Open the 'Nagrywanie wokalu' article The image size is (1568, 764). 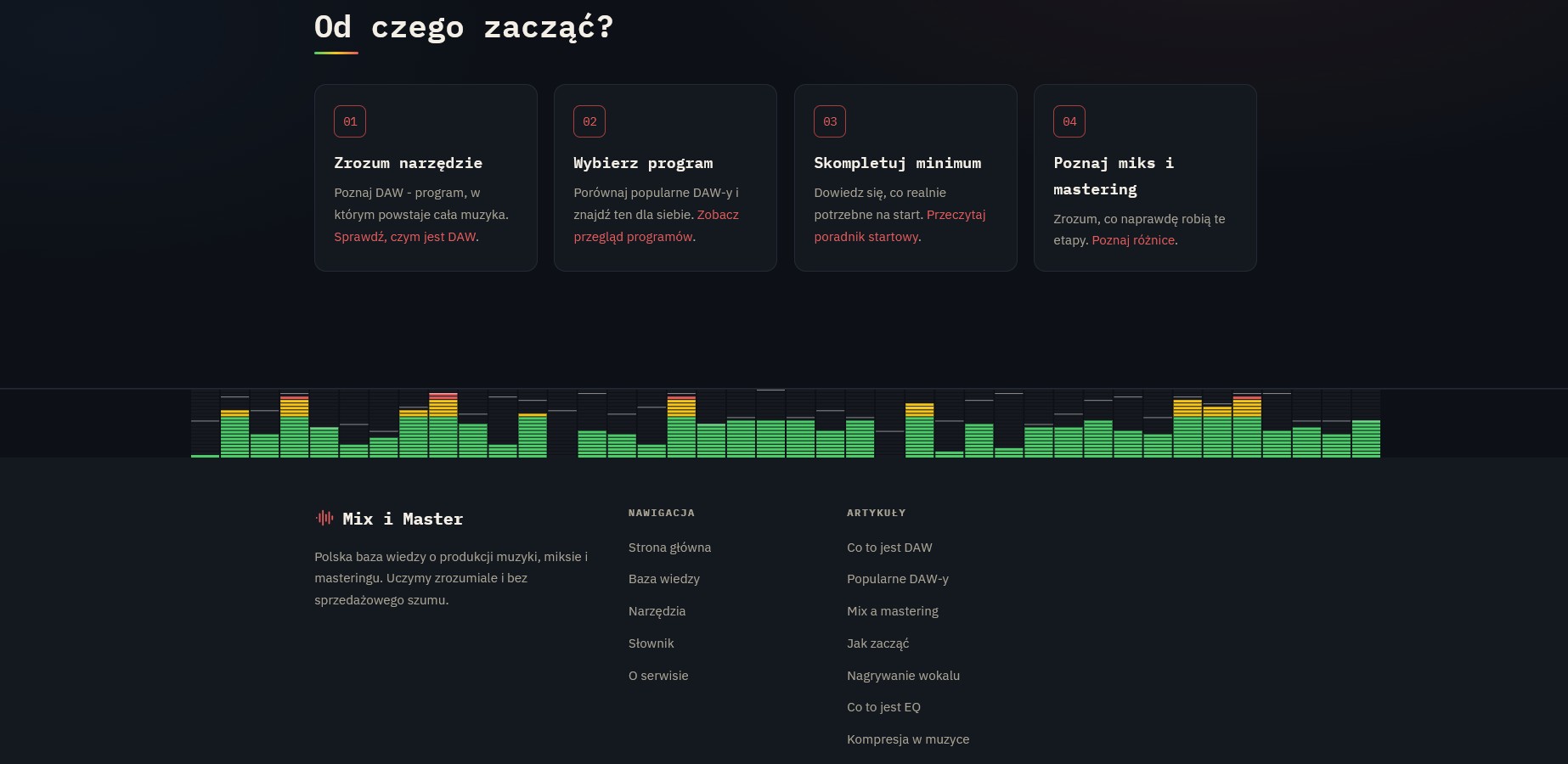click(903, 676)
